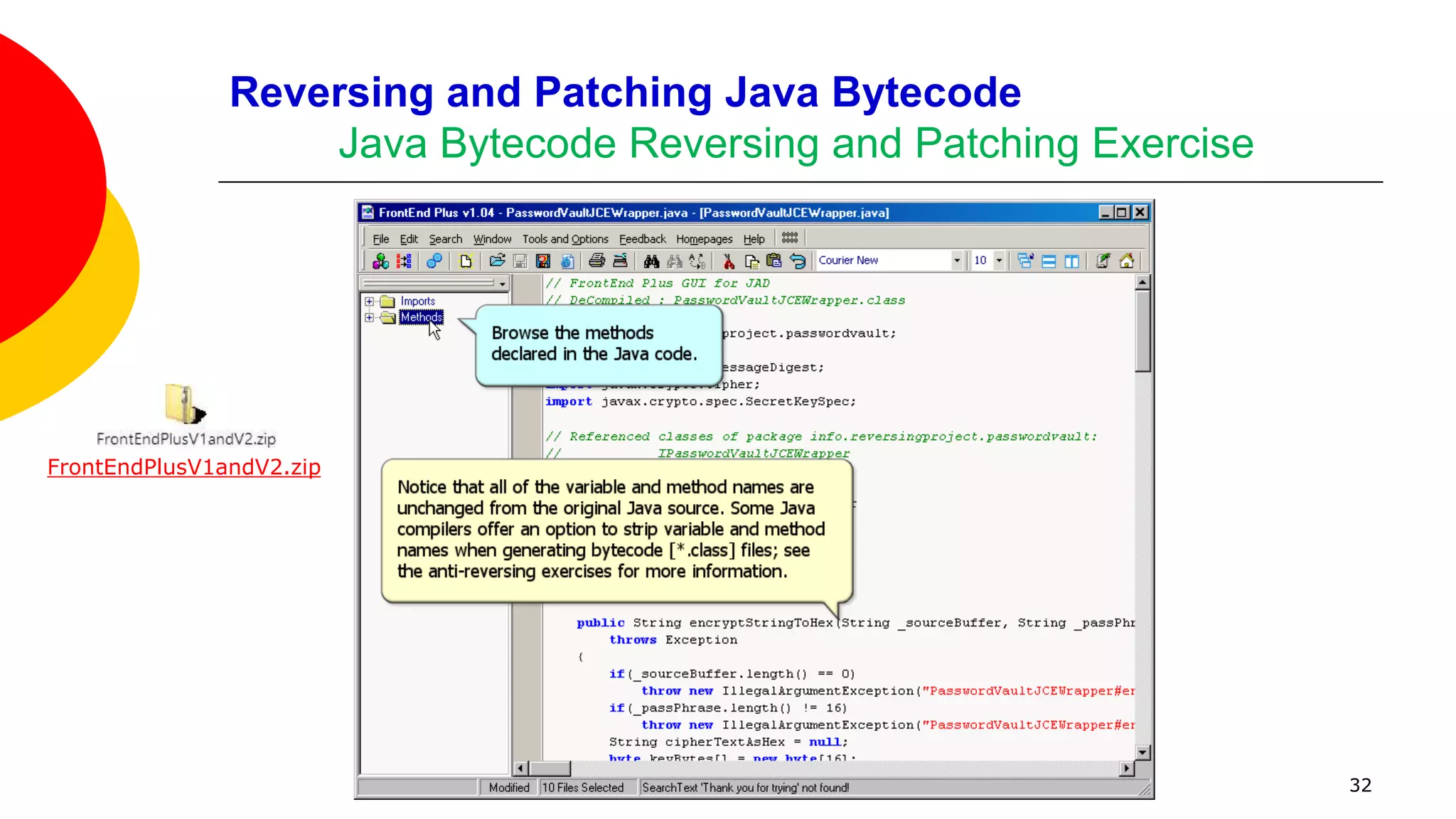Paste with the clipboard icon

pyautogui.click(x=774, y=261)
